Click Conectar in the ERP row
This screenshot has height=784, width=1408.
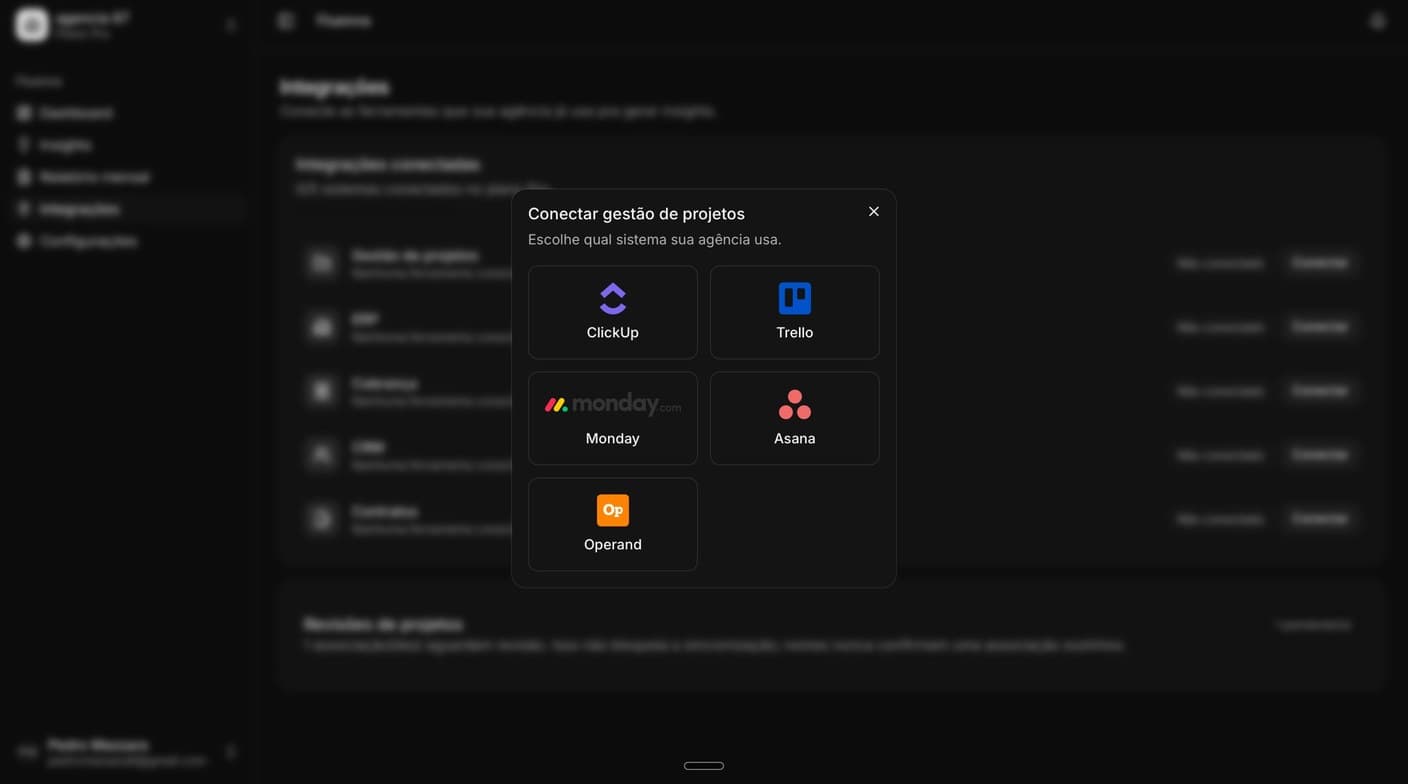coord(1320,326)
